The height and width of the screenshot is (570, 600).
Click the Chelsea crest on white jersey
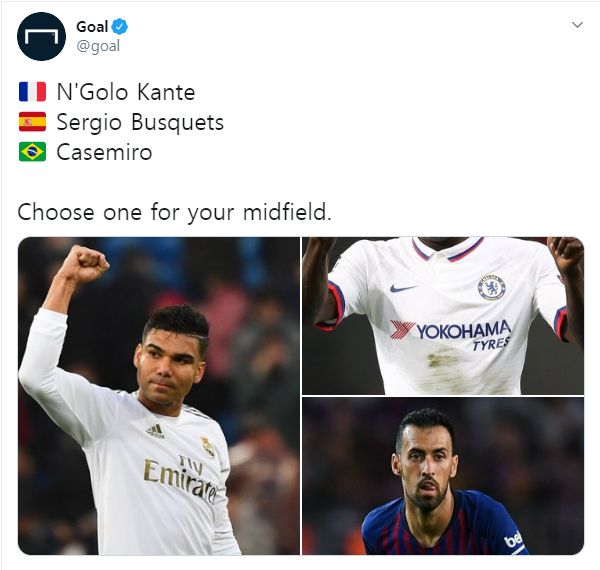(x=492, y=287)
